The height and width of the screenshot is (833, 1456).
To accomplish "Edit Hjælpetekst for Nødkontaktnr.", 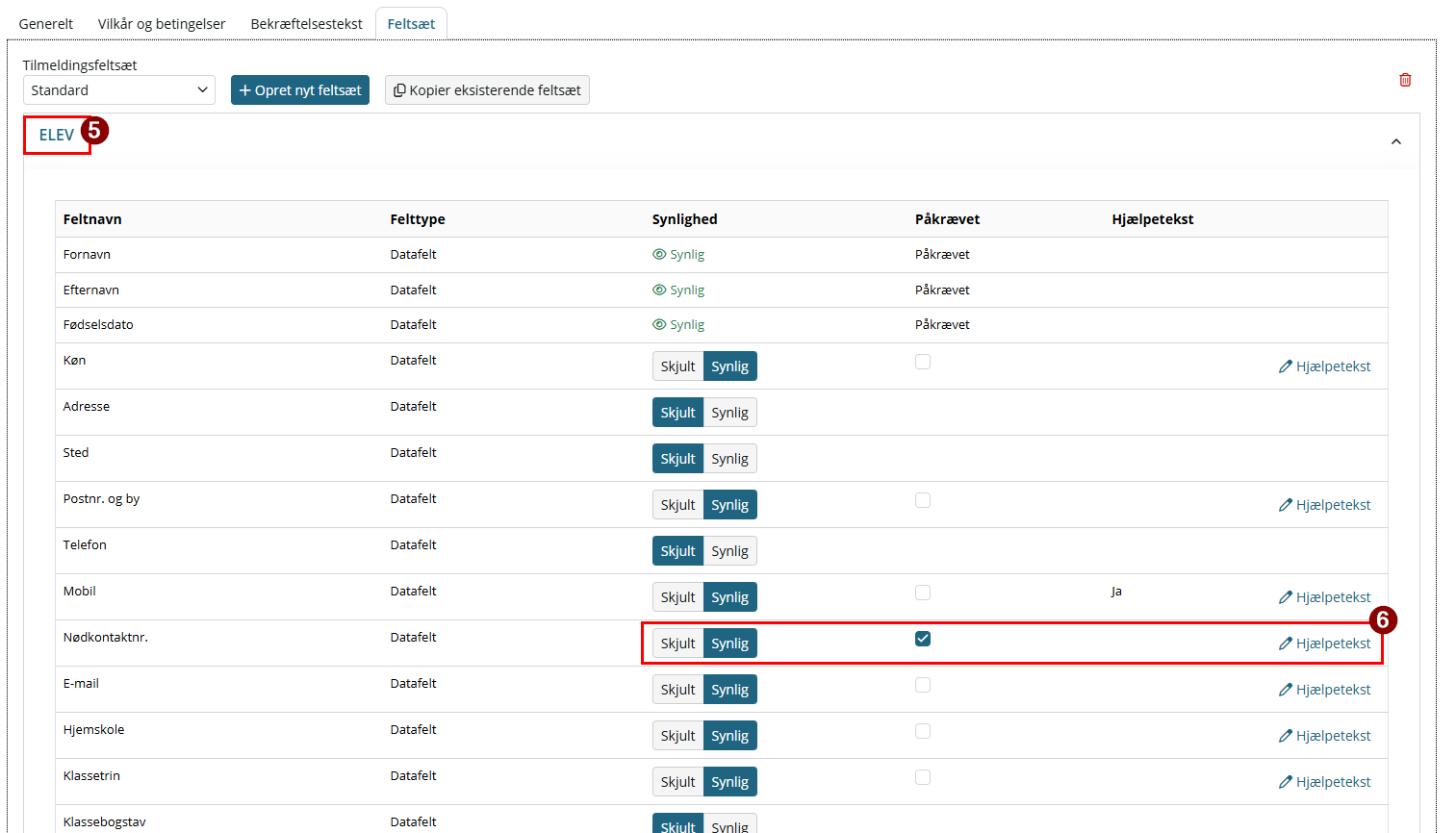I will [x=1324, y=644].
